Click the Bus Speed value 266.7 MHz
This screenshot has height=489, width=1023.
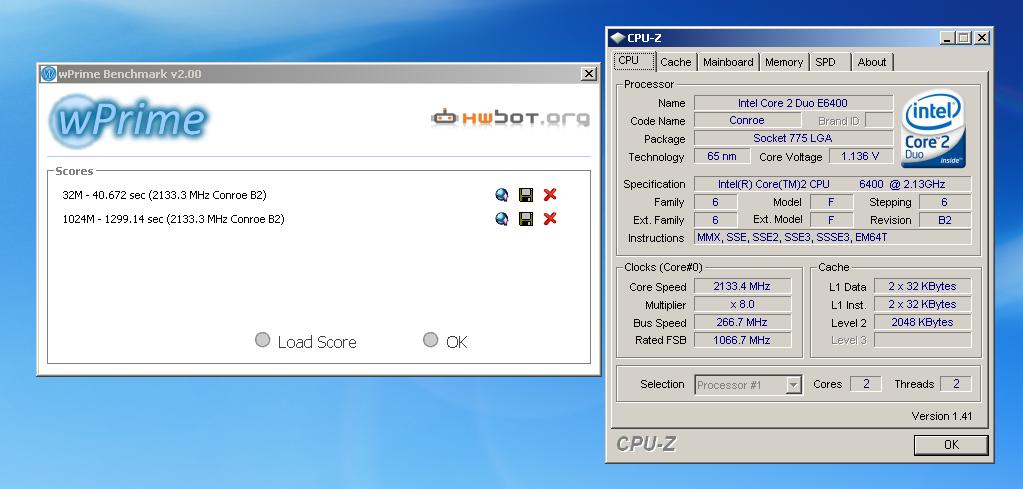coord(742,322)
